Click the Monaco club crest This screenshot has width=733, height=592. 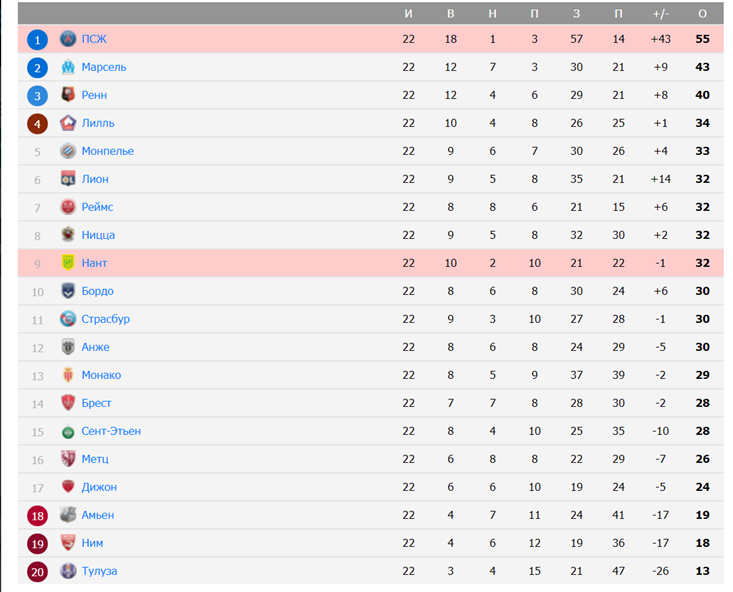click(68, 375)
